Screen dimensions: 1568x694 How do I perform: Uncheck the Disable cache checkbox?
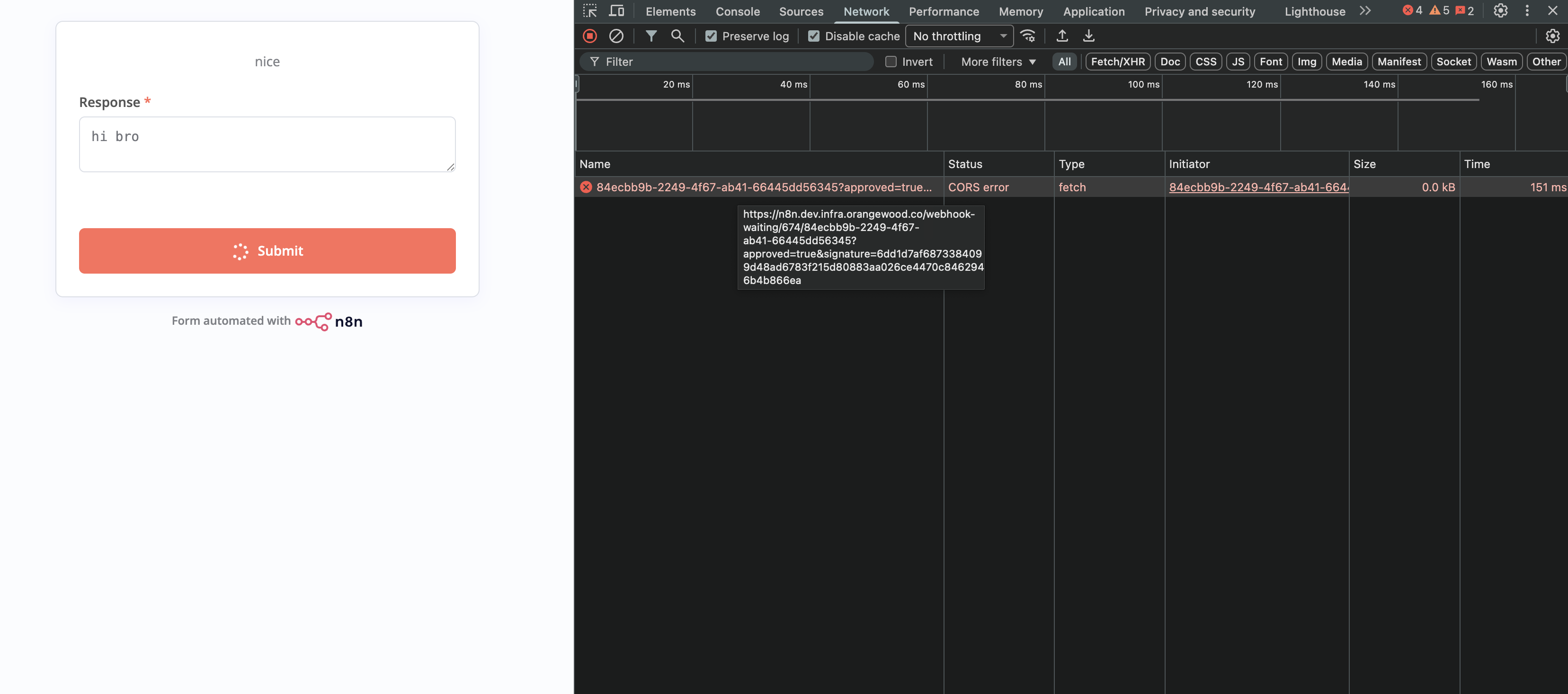click(x=813, y=36)
